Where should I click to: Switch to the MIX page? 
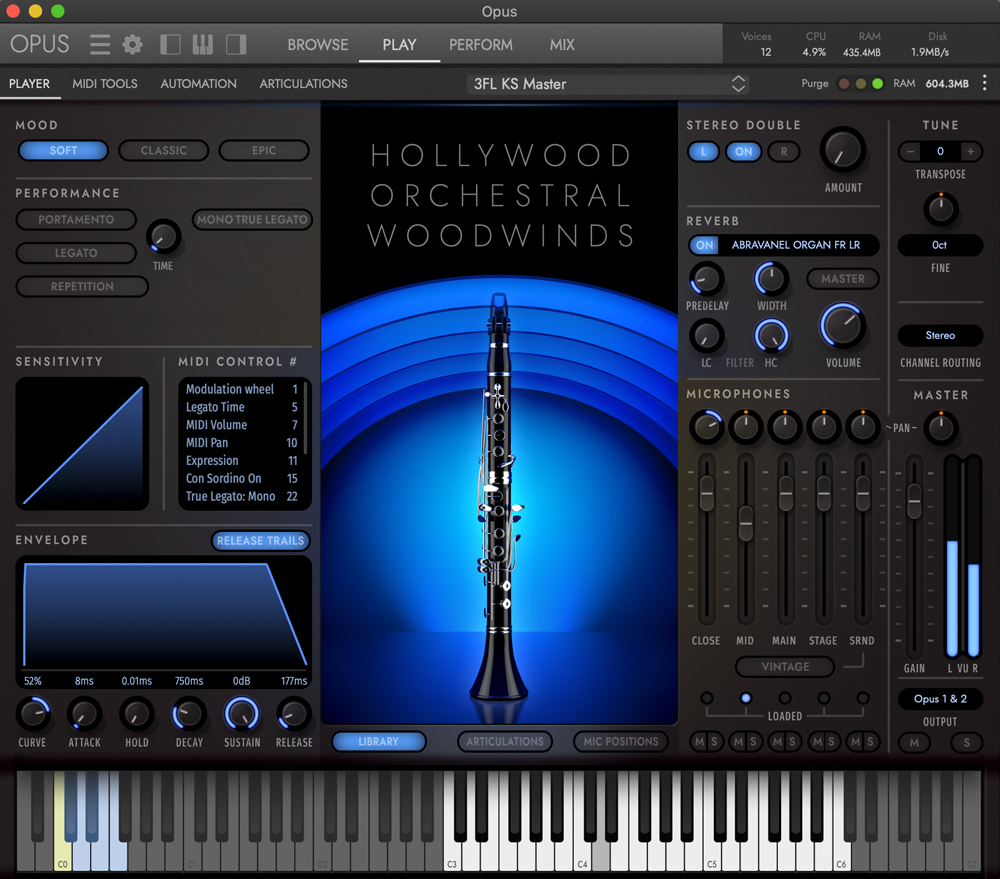coord(562,45)
